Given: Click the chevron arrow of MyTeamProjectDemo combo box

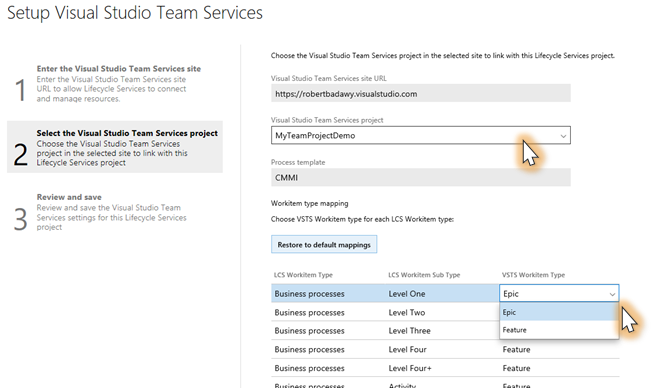Looking at the screenshot, I should click(x=563, y=136).
